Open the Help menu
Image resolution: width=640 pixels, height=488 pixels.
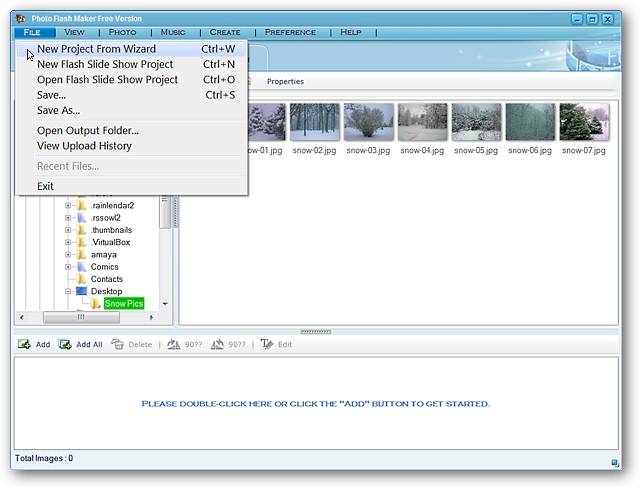[351, 32]
